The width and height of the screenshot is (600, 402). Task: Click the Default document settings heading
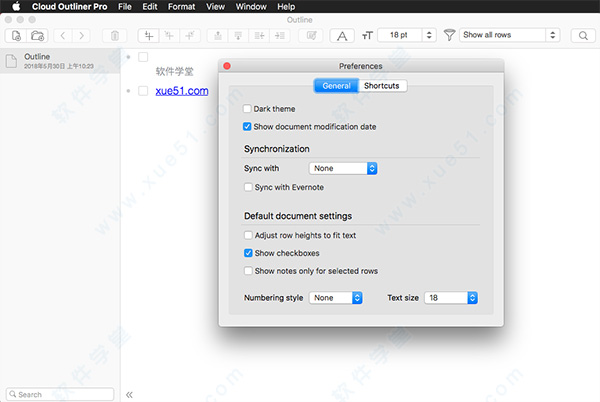[x=298, y=216]
